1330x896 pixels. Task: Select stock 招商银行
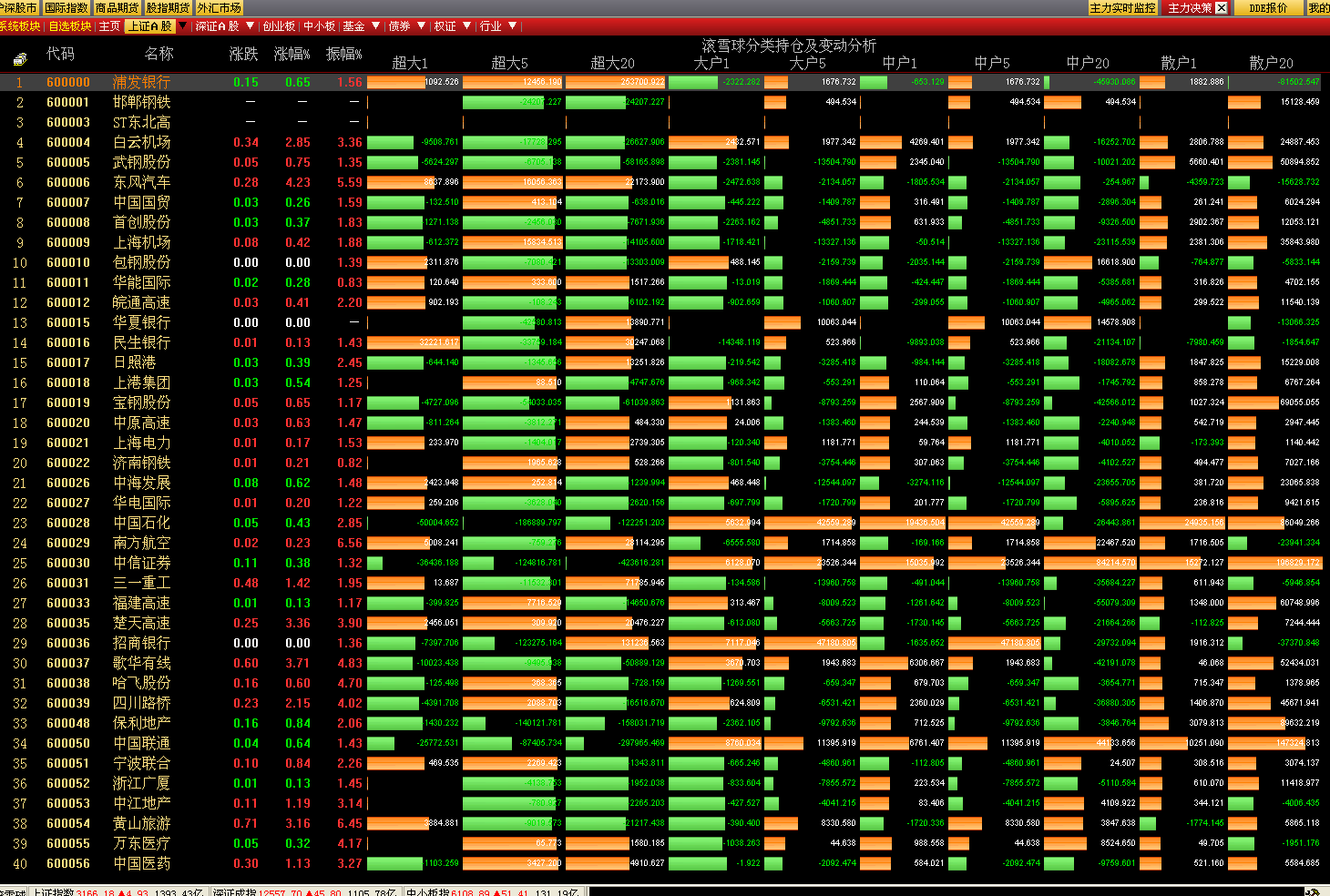141,643
